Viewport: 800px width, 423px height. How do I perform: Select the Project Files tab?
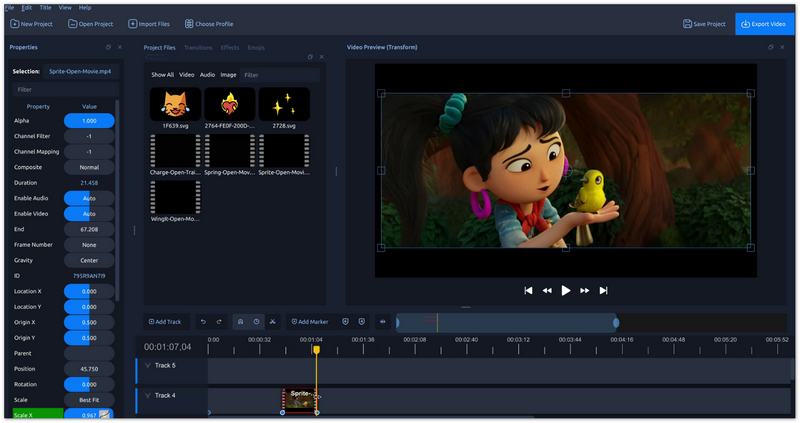(159, 47)
